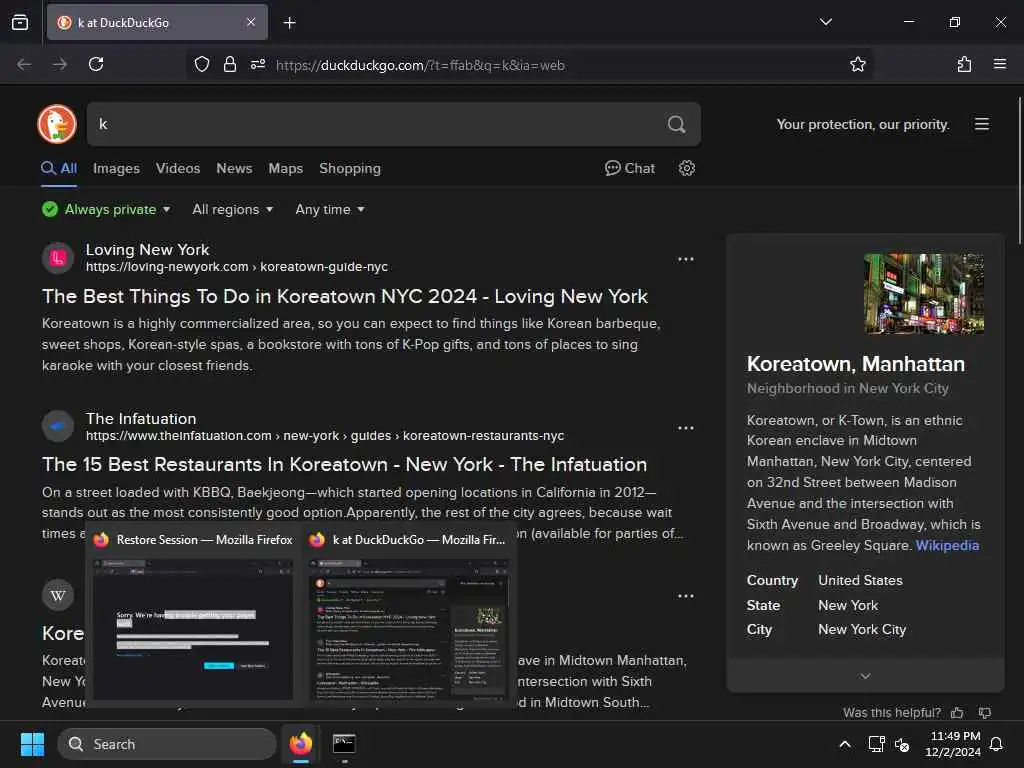Click Wikipedia result favicon
Viewport: 1024px width, 768px height.
click(x=58, y=595)
